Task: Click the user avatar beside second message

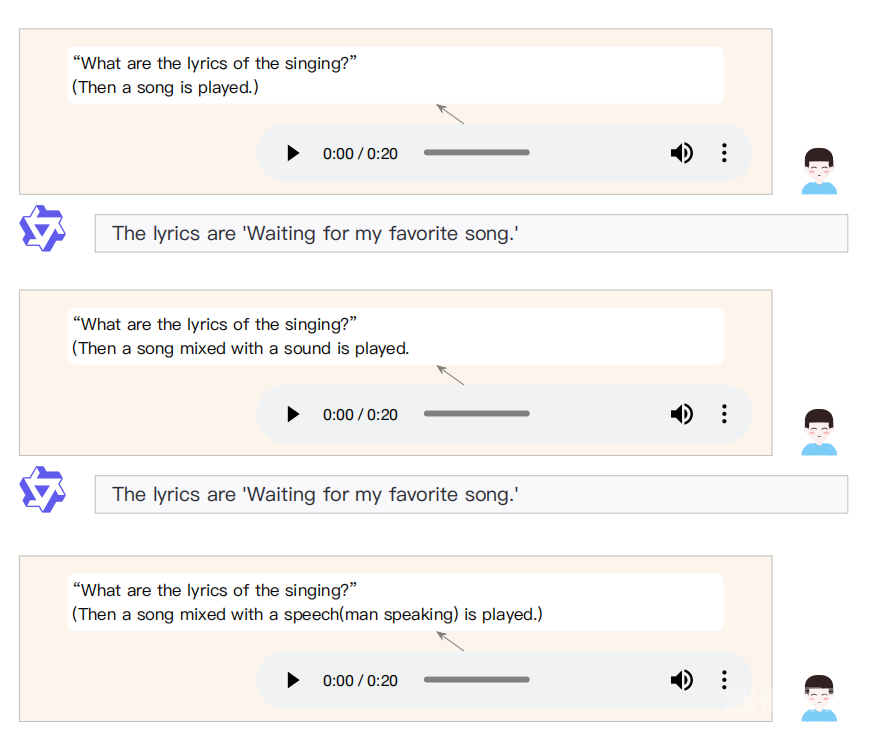Action: pos(819,432)
